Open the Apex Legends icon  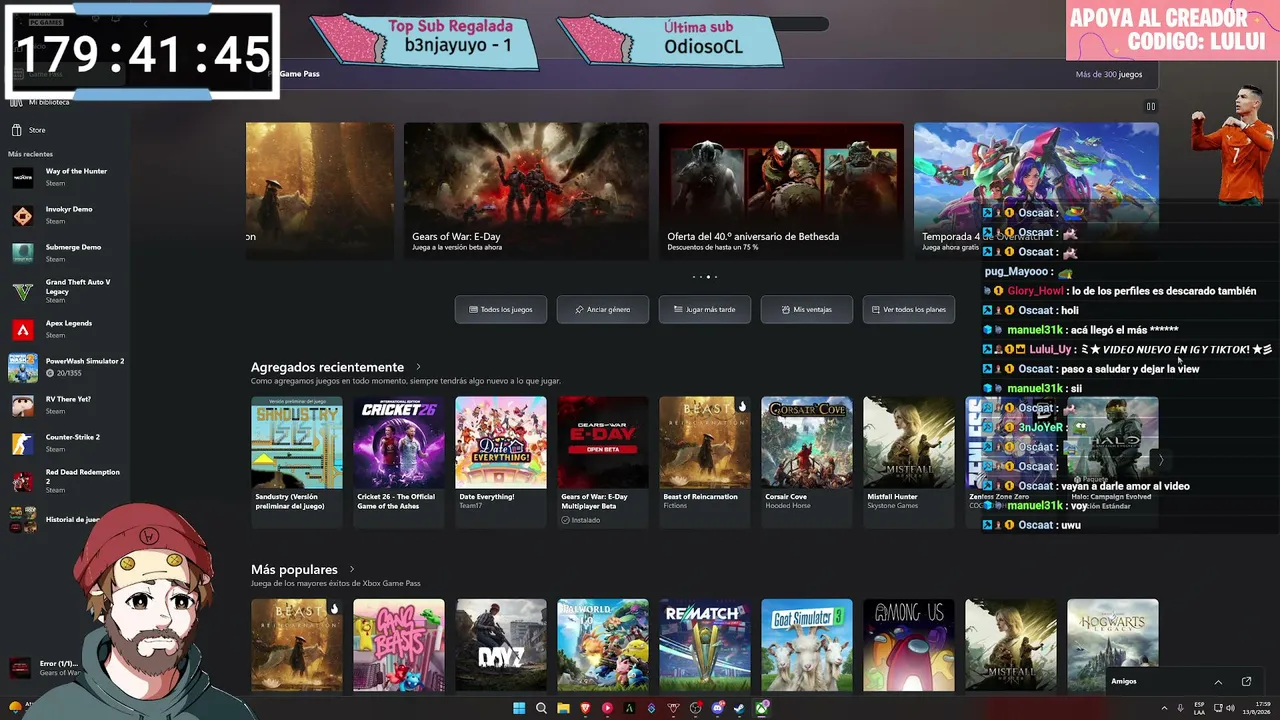point(22,329)
